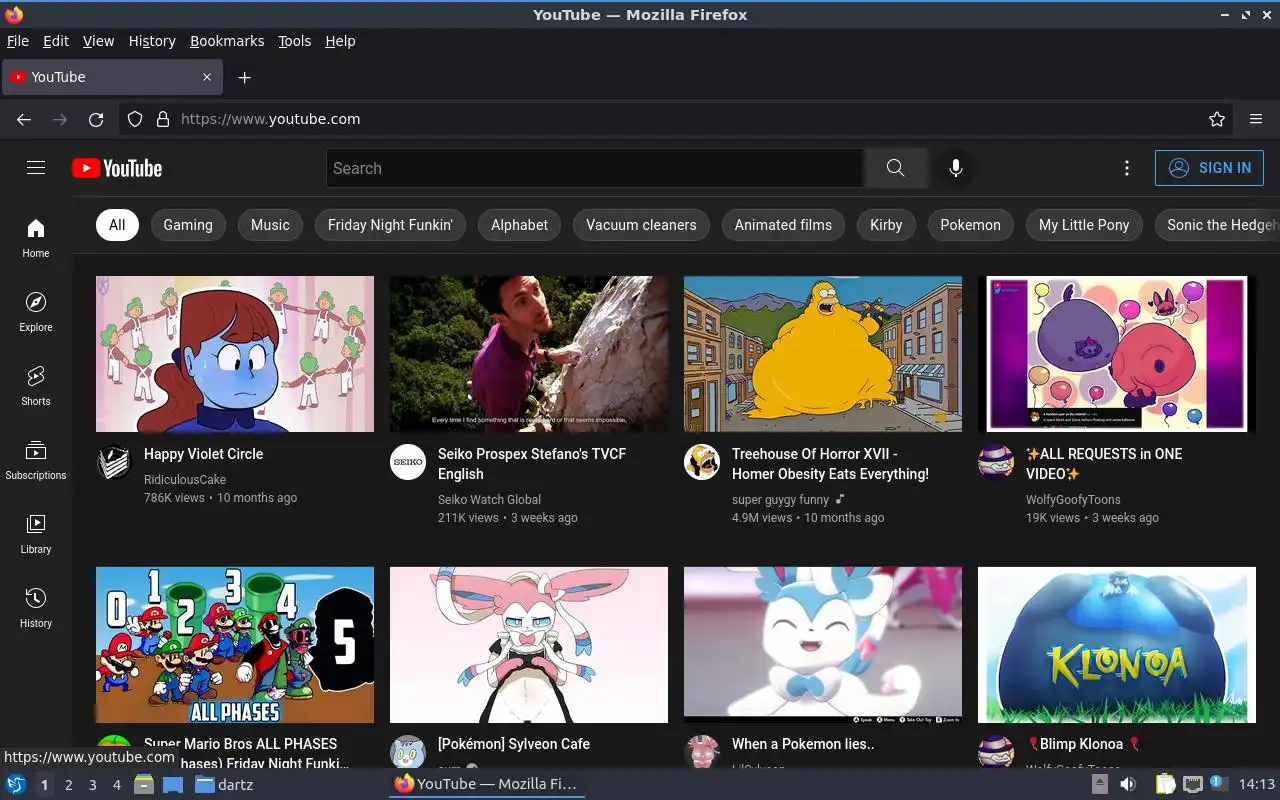Open a new tab with the plus button

(x=245, y=77)
